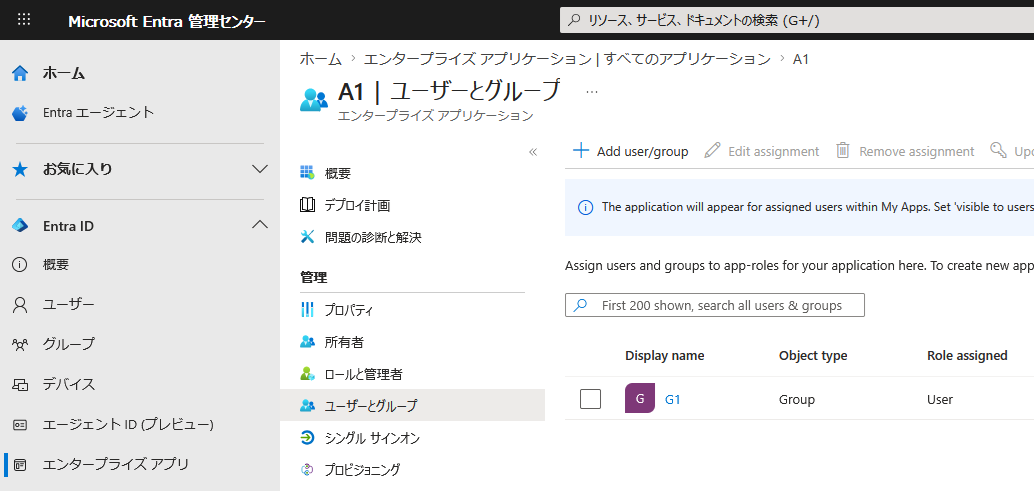This screenshot has width=1034, height=491.
Task: Click the Entra エージェント sparkle icon
Action: coord(20,113)
